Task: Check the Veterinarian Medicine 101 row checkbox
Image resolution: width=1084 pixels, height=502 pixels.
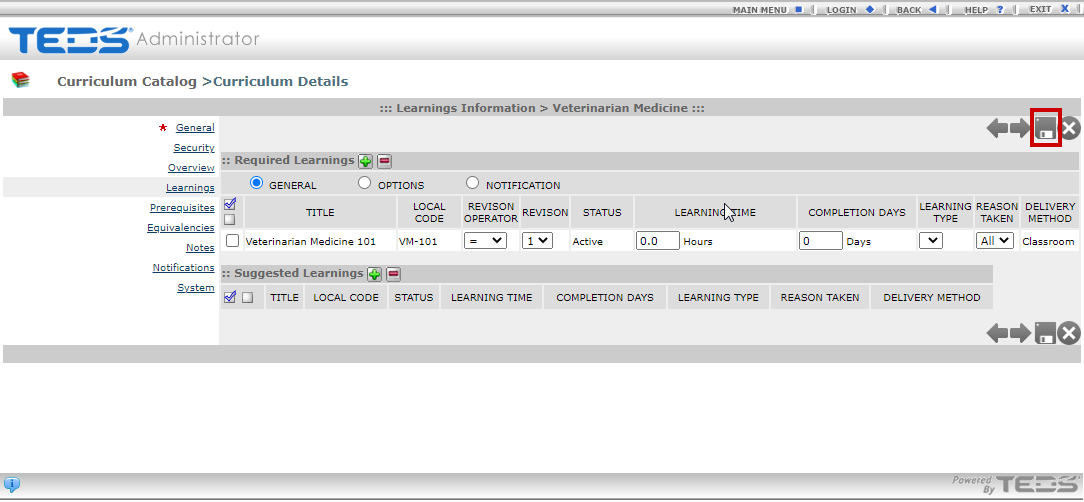Action: pos(232,241)
